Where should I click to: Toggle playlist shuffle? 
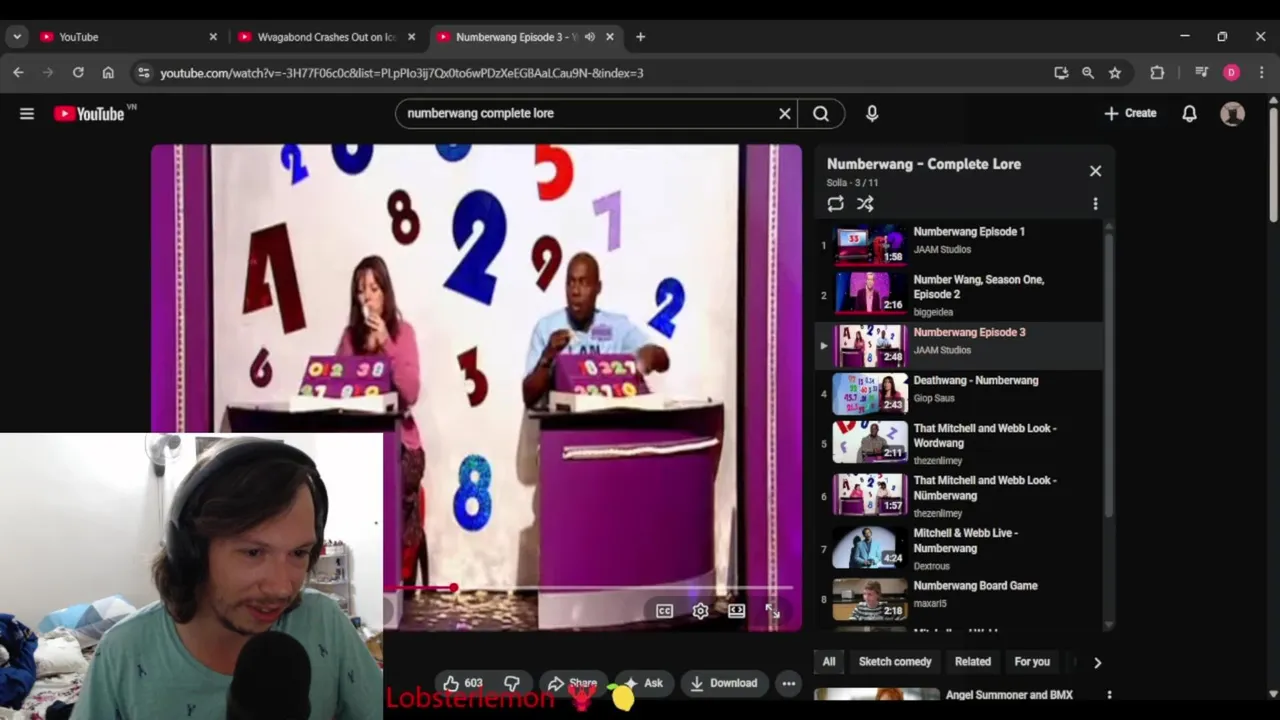click(x=865, y=204)
